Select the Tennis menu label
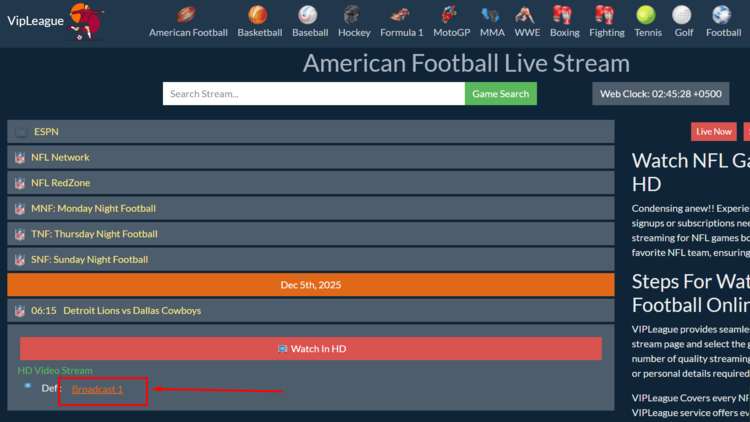The width and height of the screenshot is (750, 422). (648, 33)
